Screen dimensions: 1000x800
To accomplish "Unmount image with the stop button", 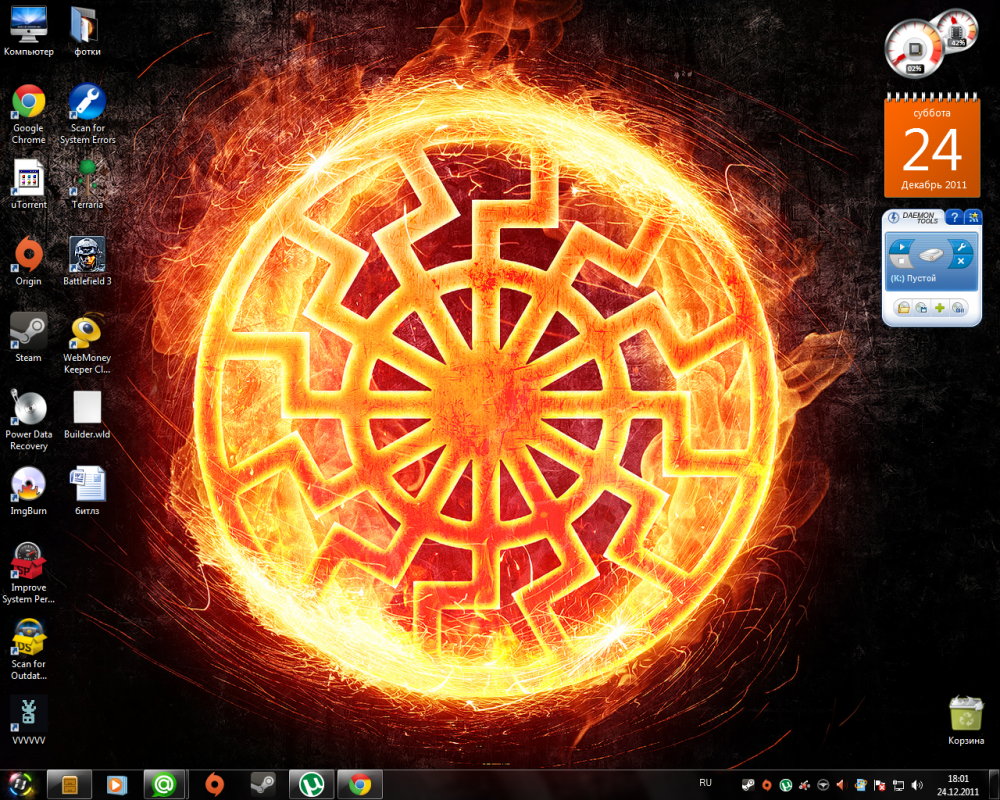I will (x=901, y=261).
